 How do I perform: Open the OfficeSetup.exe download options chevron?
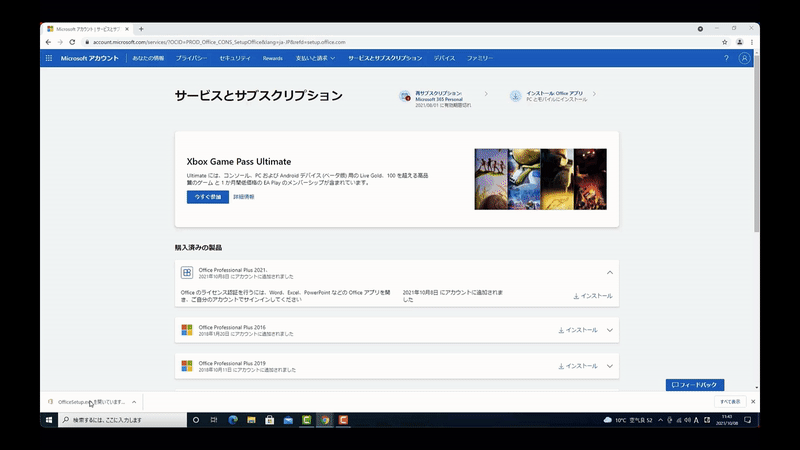pyautogui.click(x=134, y=402)
